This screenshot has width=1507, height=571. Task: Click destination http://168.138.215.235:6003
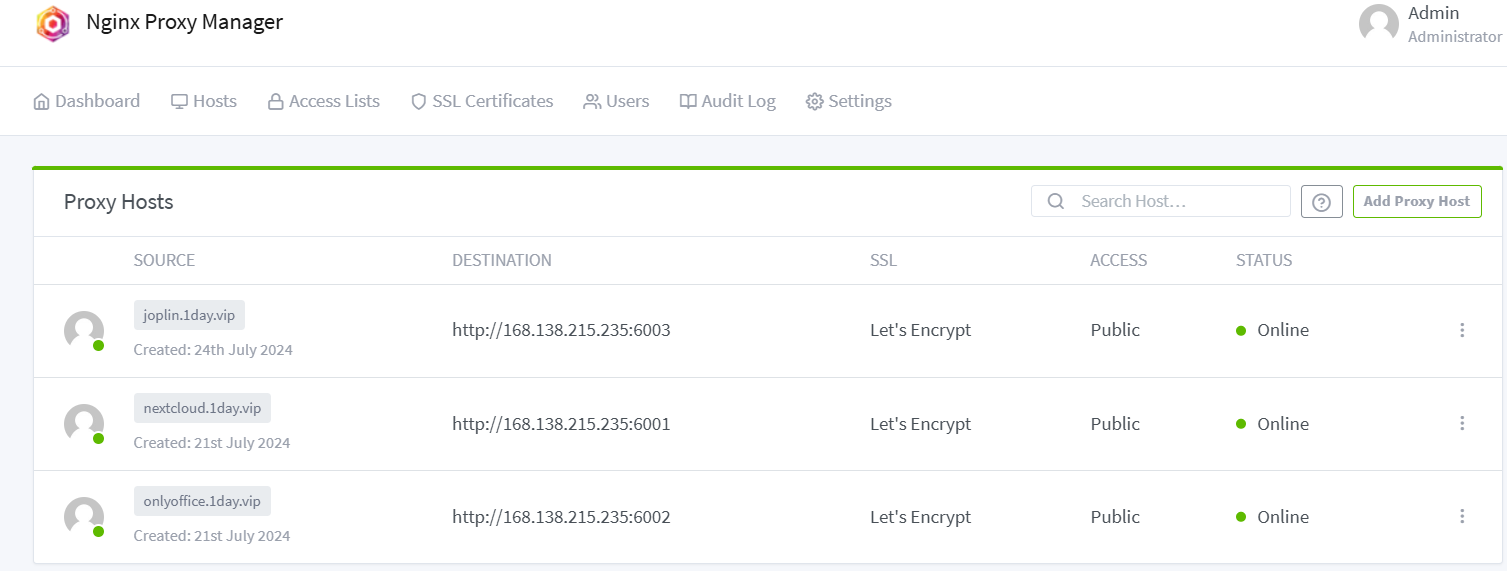(561, 330)
